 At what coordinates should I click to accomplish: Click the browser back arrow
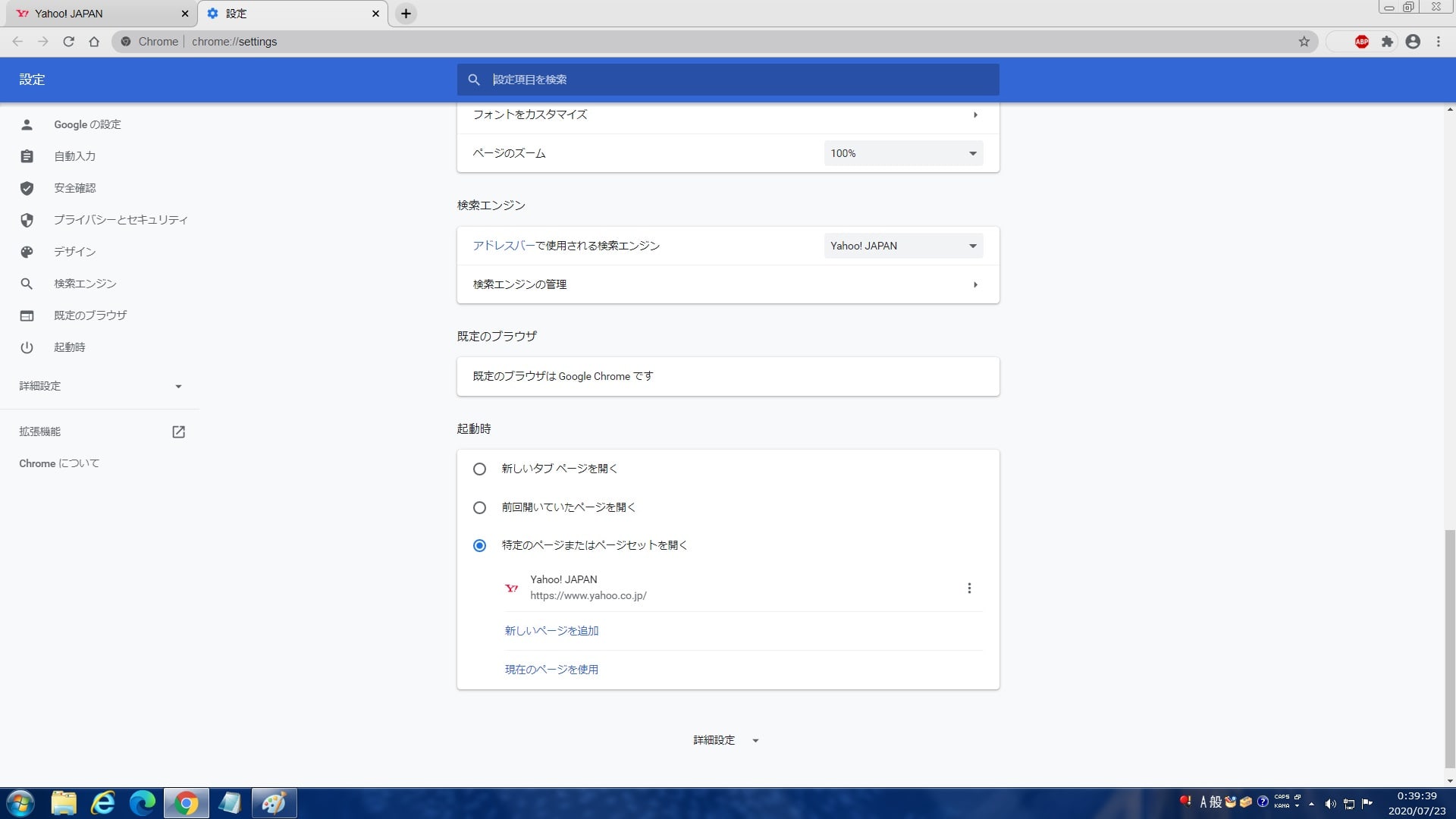click(17, 42)
